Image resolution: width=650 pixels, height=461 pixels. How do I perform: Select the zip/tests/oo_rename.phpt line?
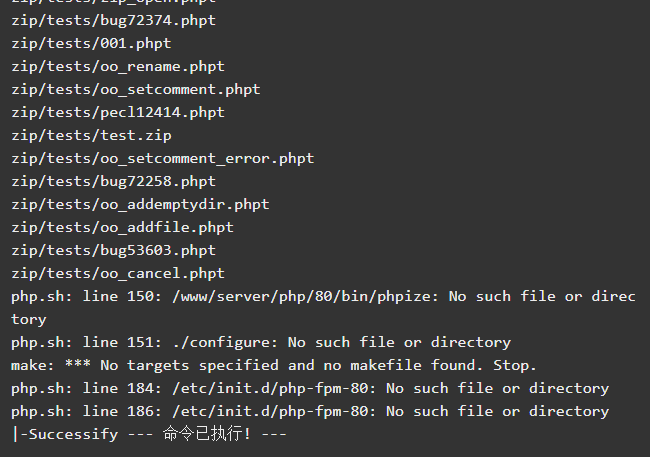(x=118, y=67)
